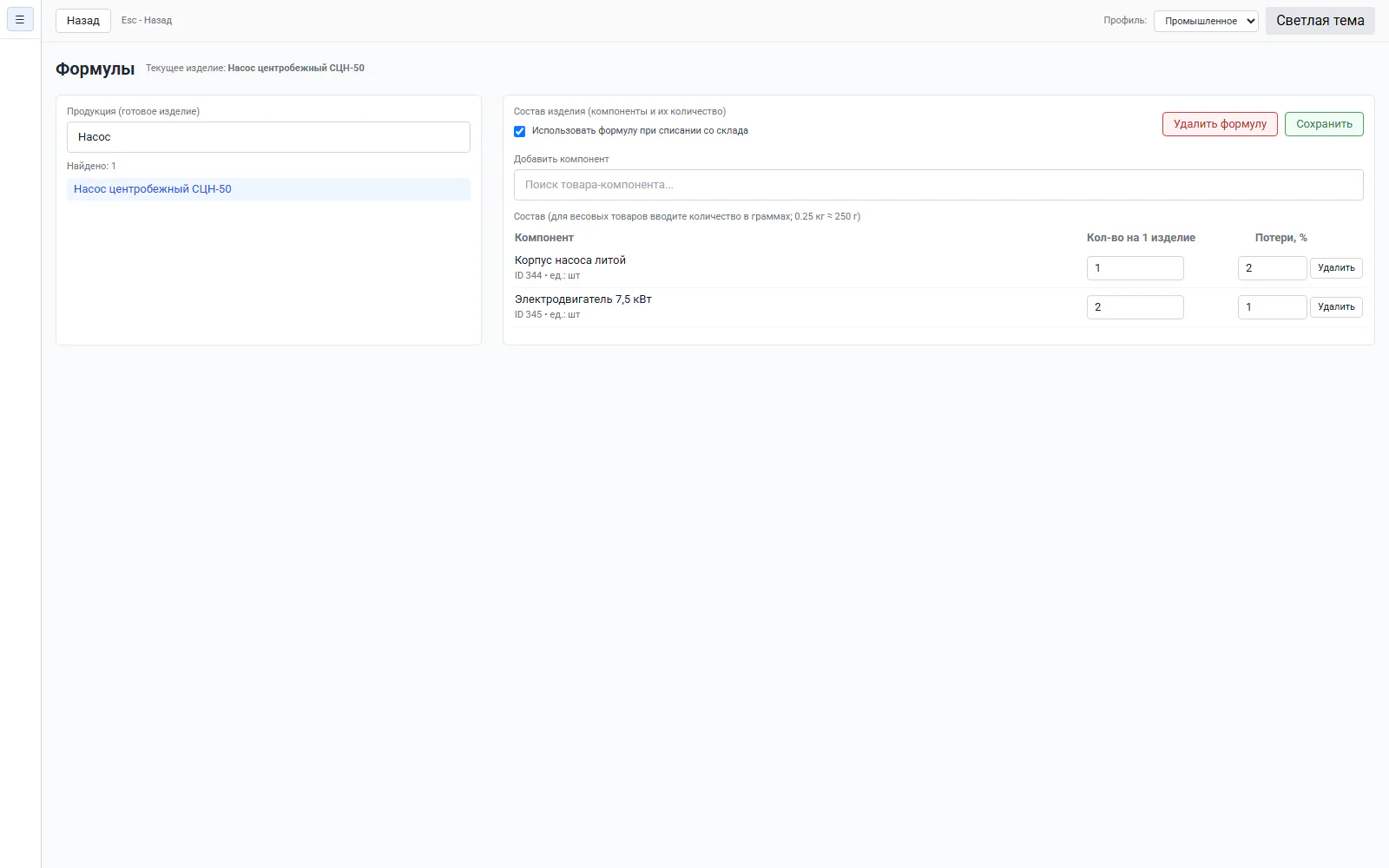Open the Профиль dropdown Промышленное

pos(1206,21)
